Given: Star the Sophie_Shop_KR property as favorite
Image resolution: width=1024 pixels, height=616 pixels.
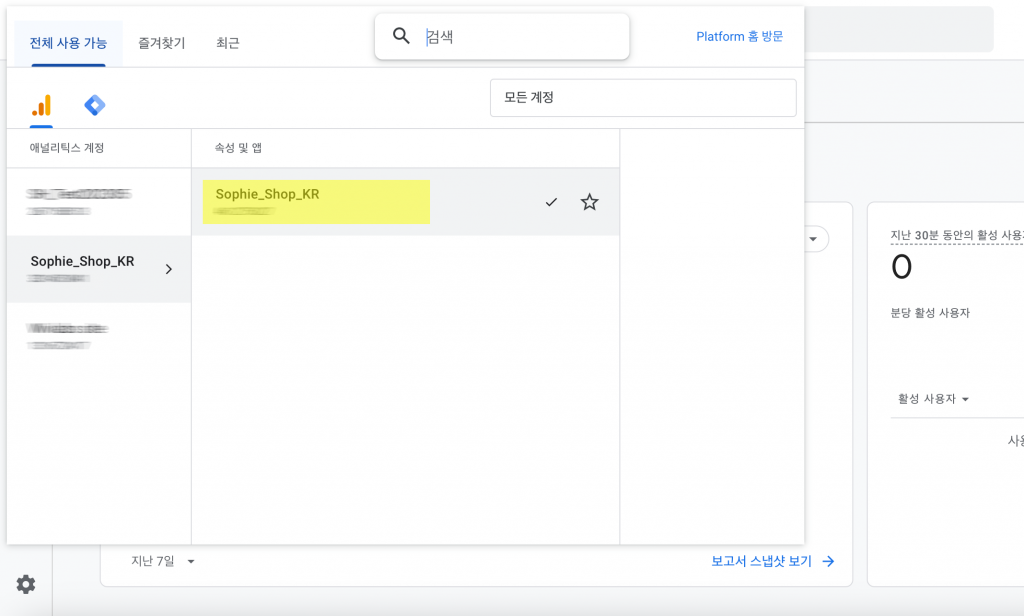Looking at the screenshot, I should pos(589,202).
